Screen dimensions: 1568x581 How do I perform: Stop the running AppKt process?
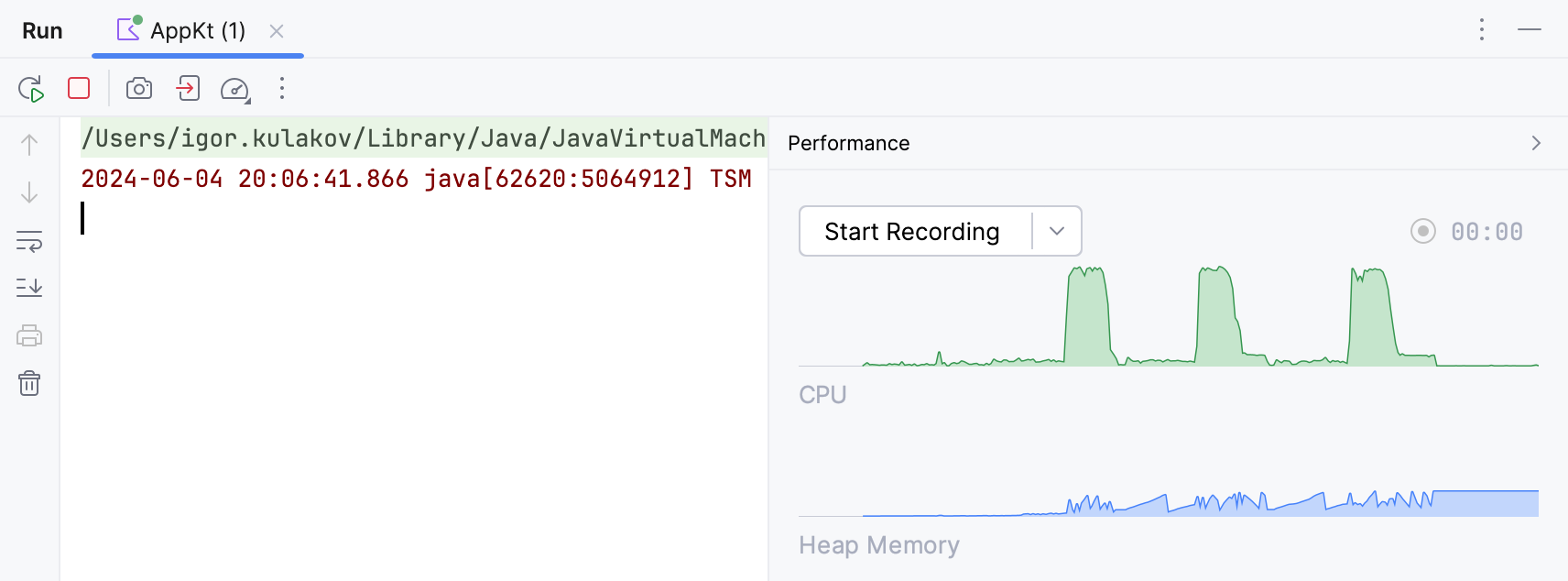point(78,88)
